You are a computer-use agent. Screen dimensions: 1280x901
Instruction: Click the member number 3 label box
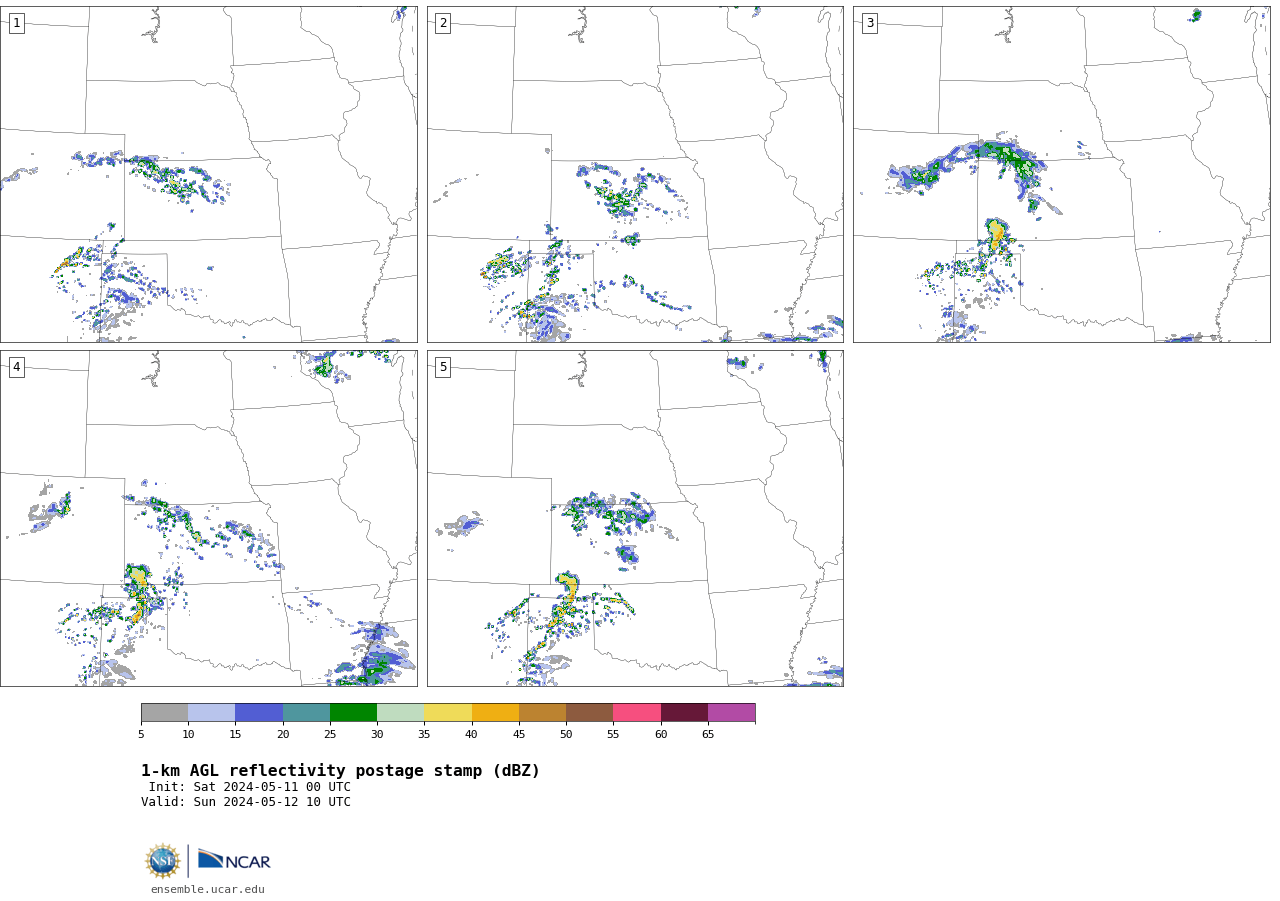[x=870, y=23]
